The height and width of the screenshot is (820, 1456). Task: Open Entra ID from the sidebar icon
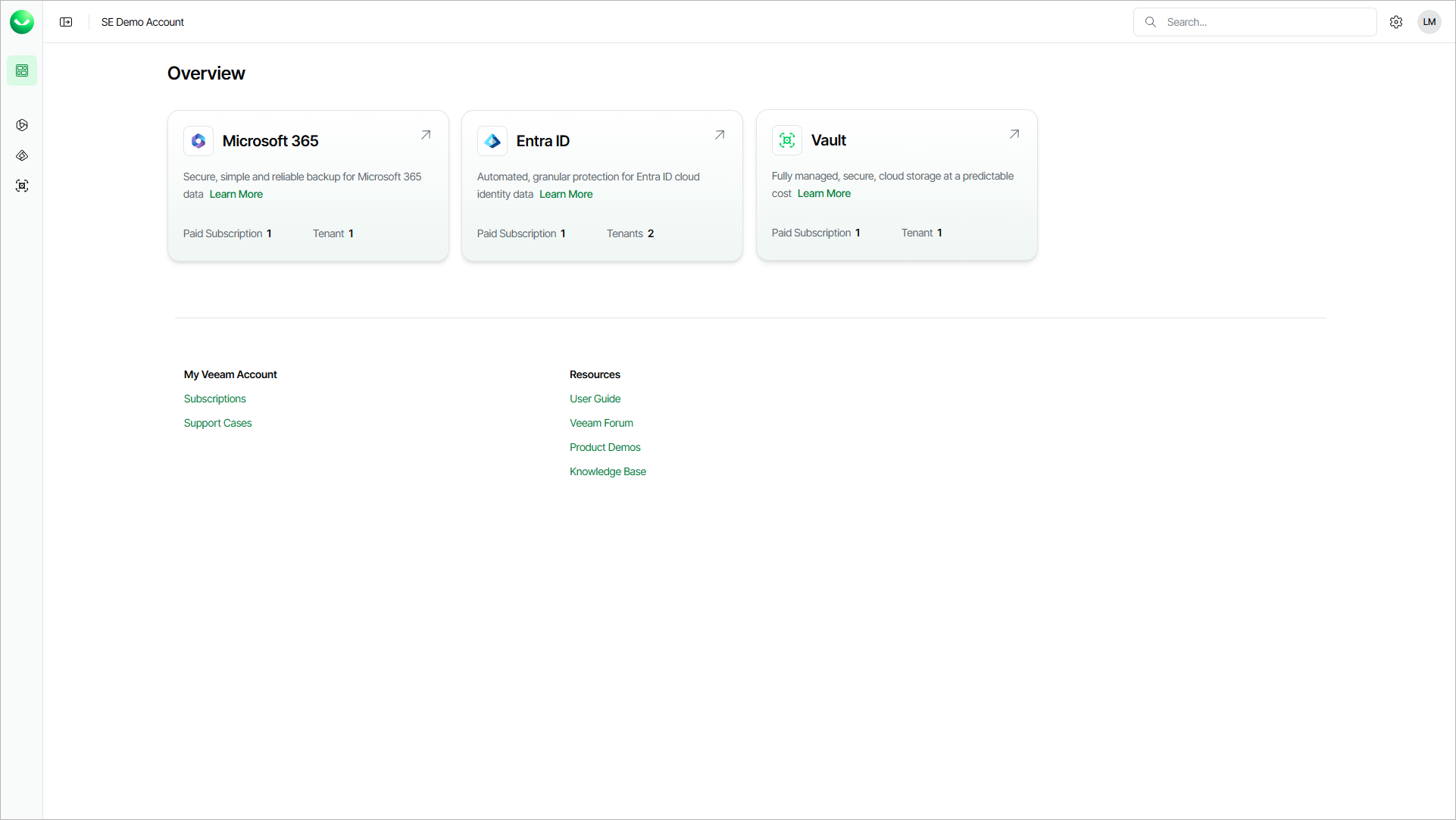tap(22, 155)
